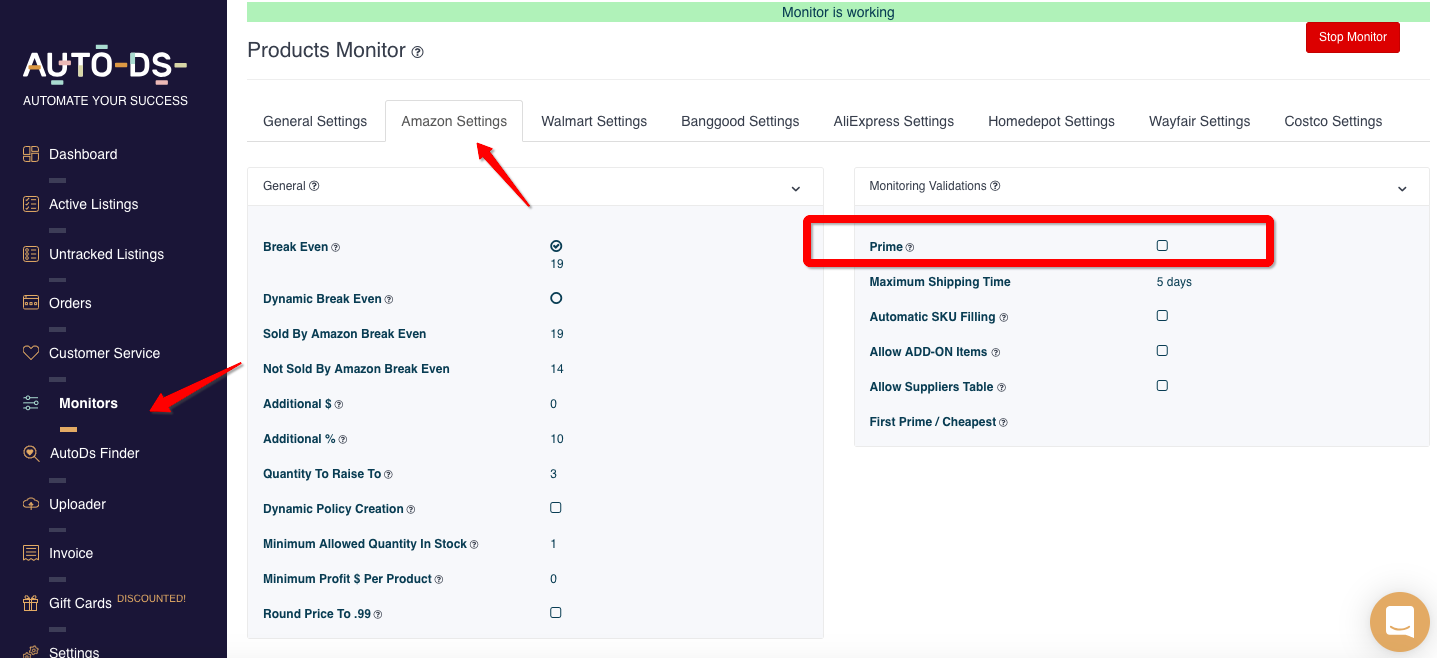Go to Active Listings

coord(94,204)
